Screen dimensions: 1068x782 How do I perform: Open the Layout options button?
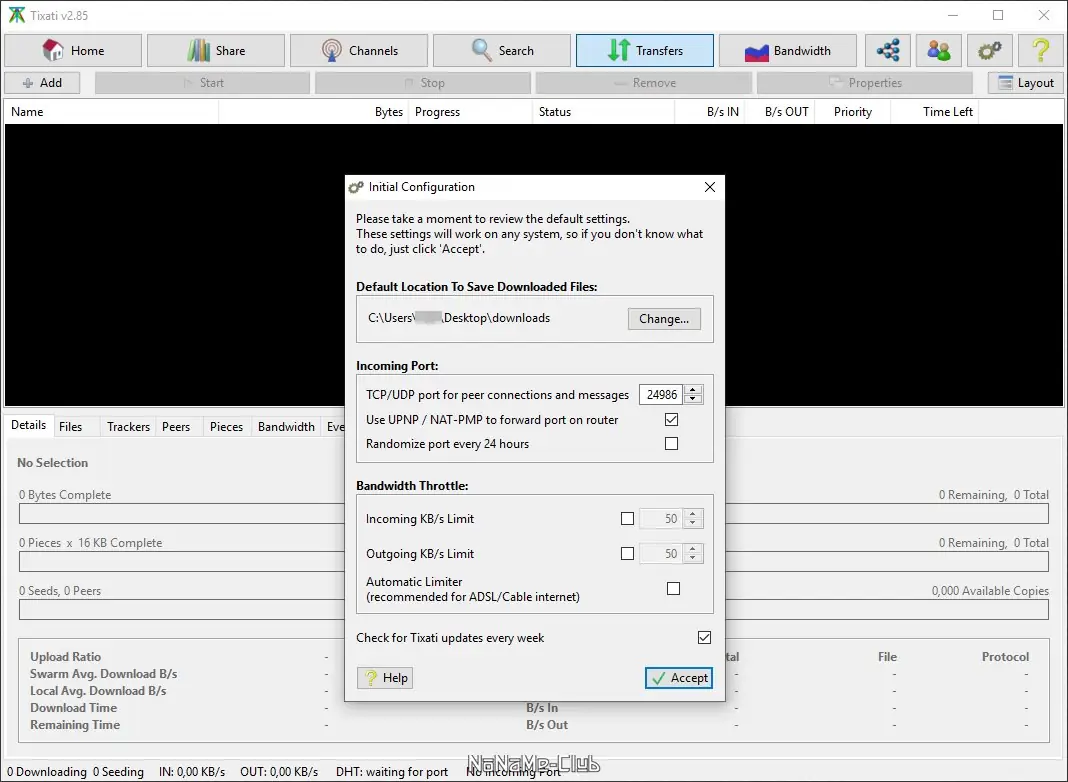click(x=1026, y=83)
